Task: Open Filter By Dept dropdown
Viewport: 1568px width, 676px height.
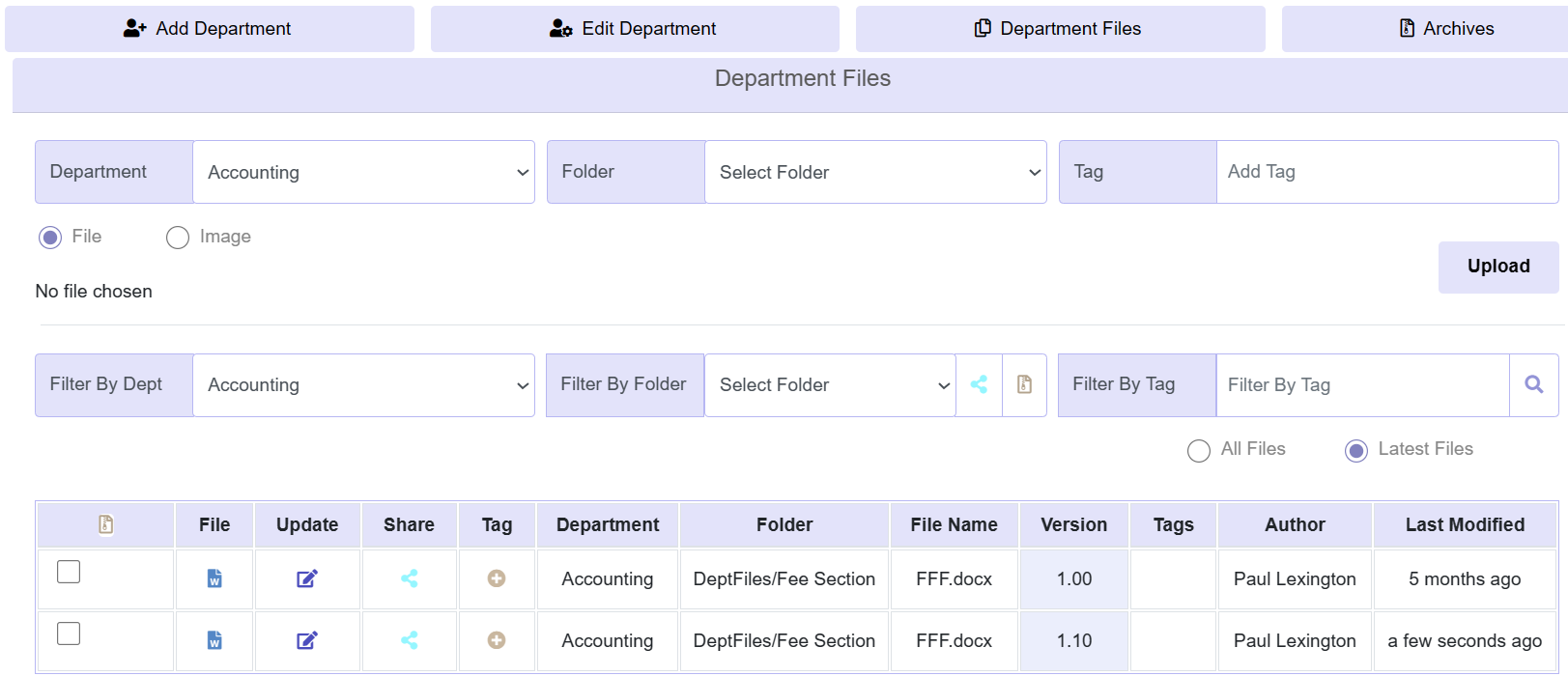Action: [x=364, y=384]
